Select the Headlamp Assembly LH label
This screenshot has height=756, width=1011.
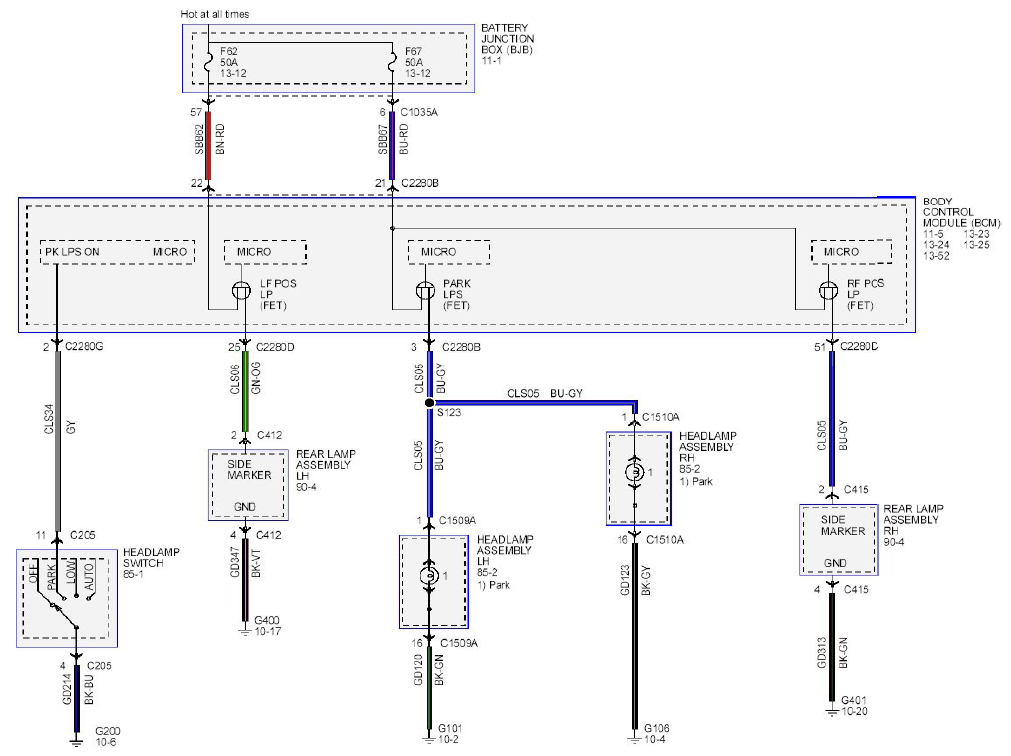(505, 562)
